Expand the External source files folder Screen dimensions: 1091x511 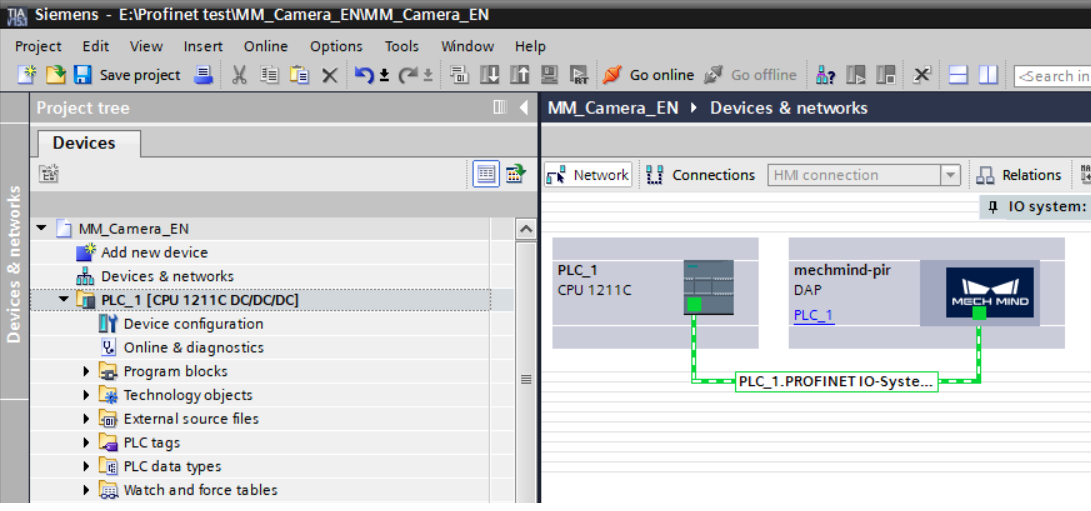pyautogui.click(x=86, y=418)
